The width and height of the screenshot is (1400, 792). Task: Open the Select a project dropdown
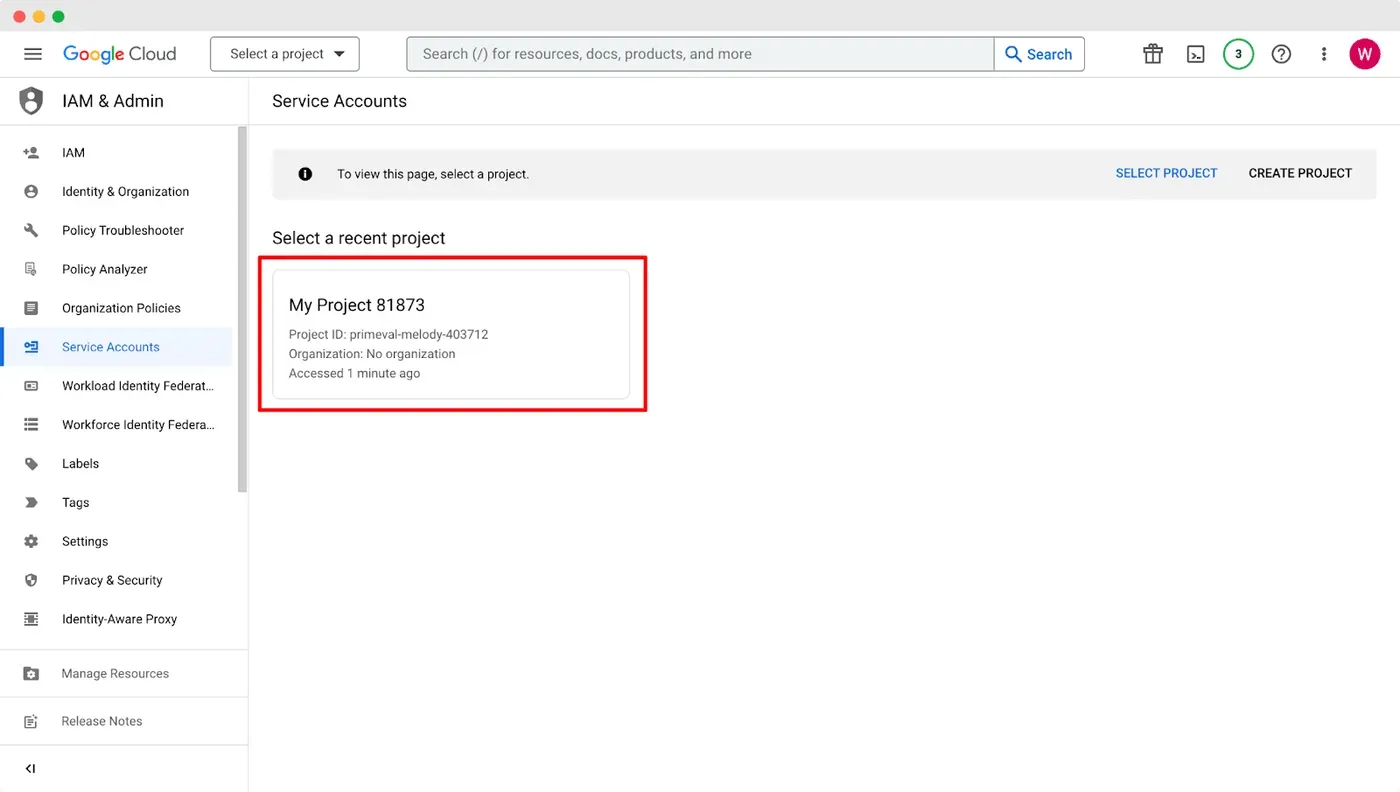285,54
